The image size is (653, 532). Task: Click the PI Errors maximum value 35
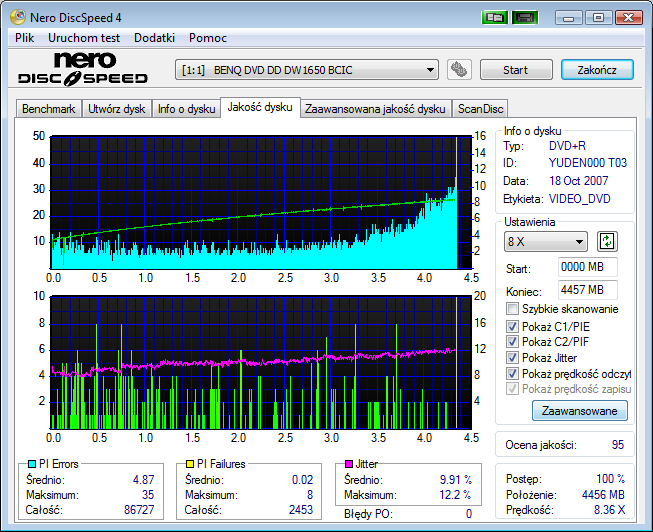[148, 495]
